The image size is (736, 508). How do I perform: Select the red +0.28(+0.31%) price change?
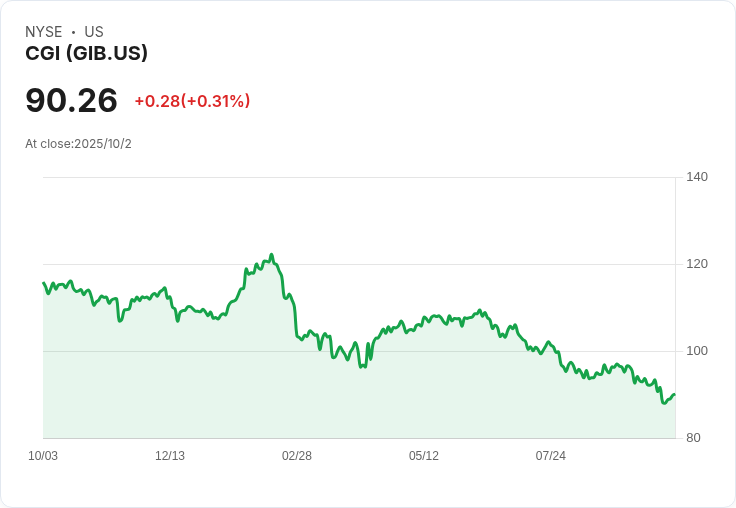point(192,101)
